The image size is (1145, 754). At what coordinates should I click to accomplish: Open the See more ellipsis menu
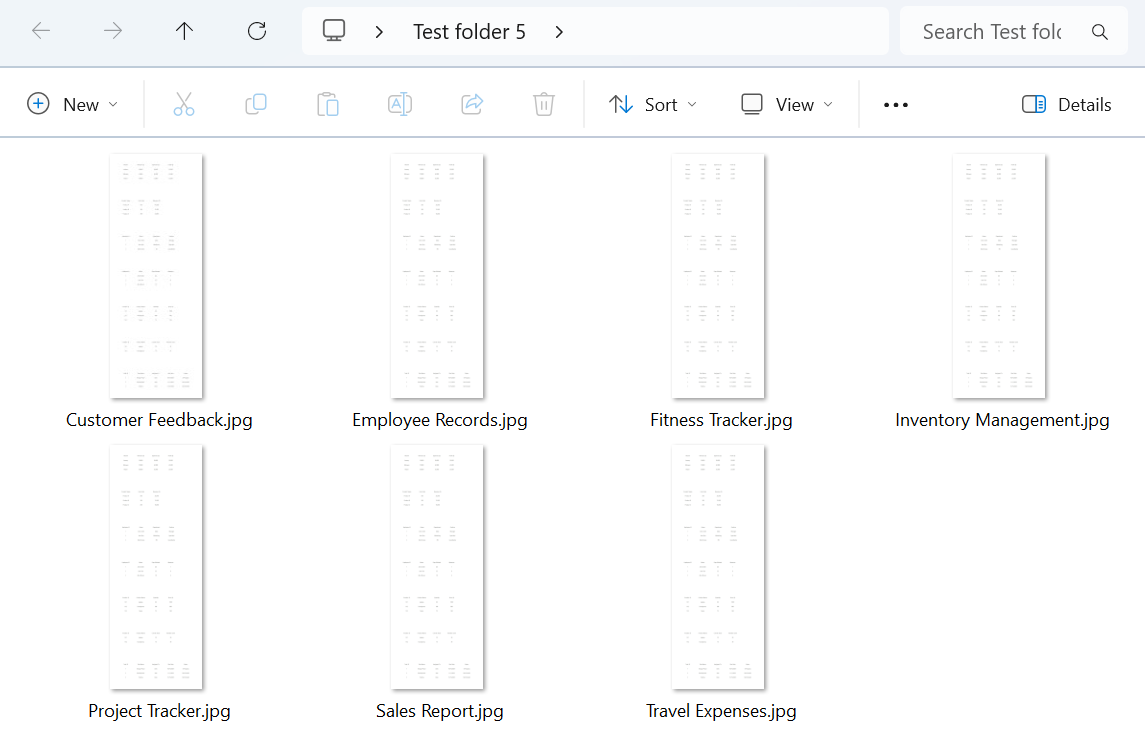pyautogui.click(x=896, y=104)
